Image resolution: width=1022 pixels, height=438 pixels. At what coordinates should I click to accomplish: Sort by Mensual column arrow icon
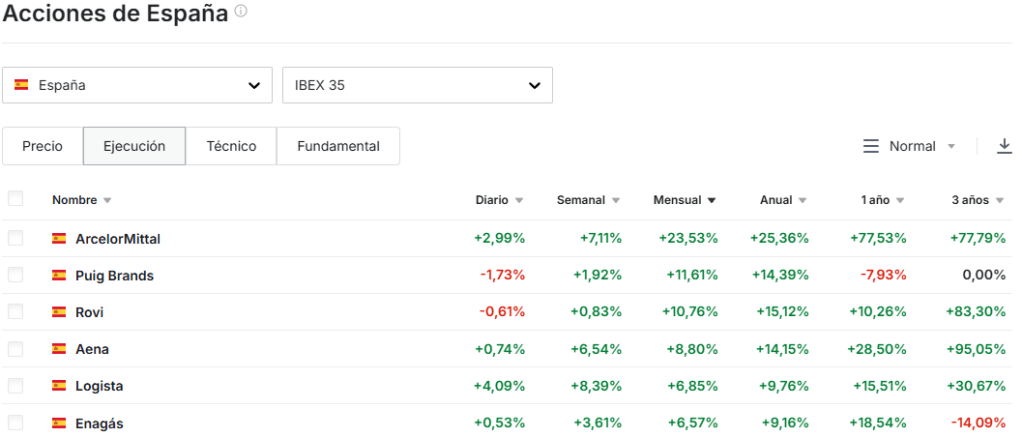(x=711, y=201)
